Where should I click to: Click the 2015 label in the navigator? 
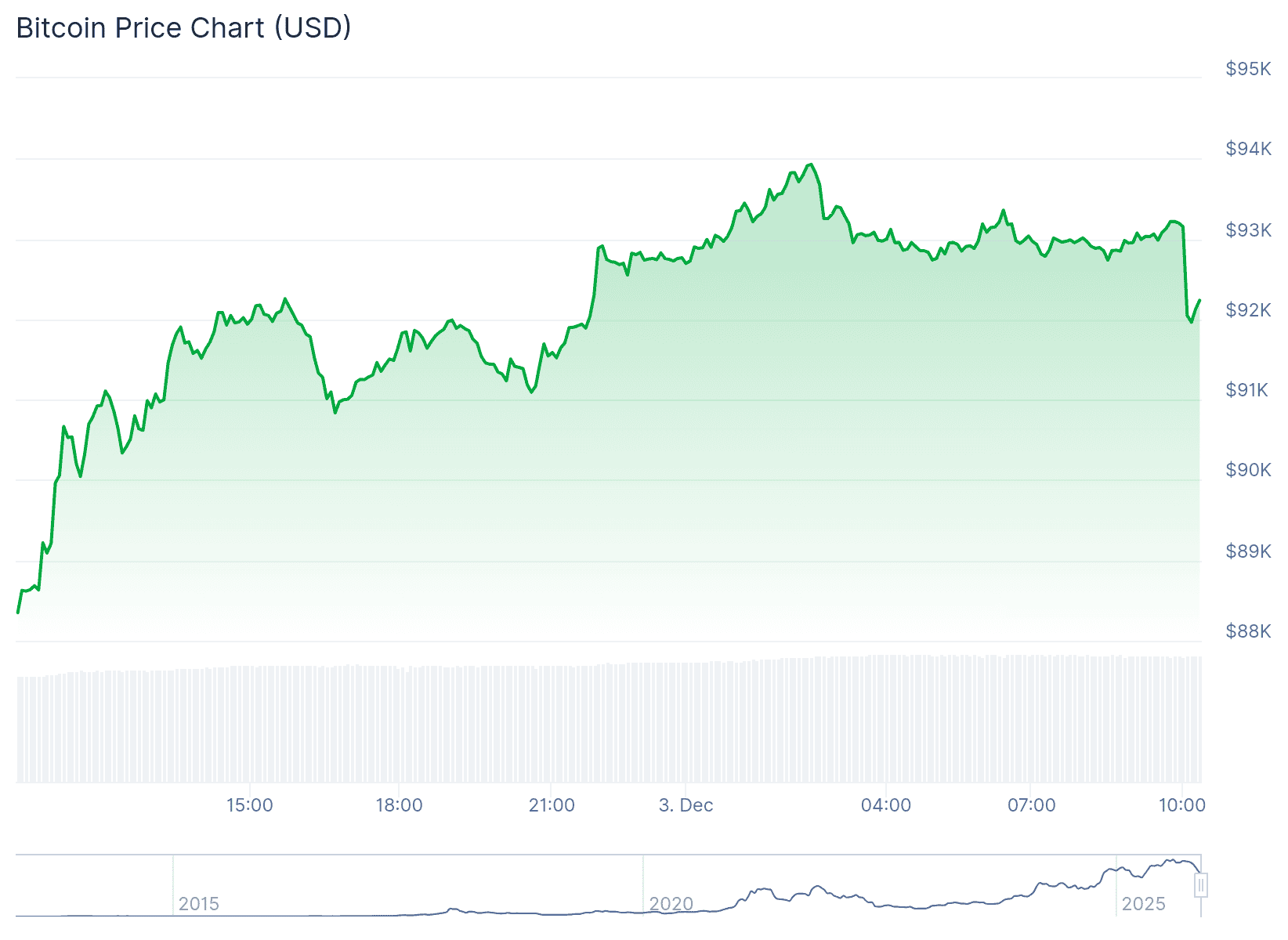pos(198,904)
